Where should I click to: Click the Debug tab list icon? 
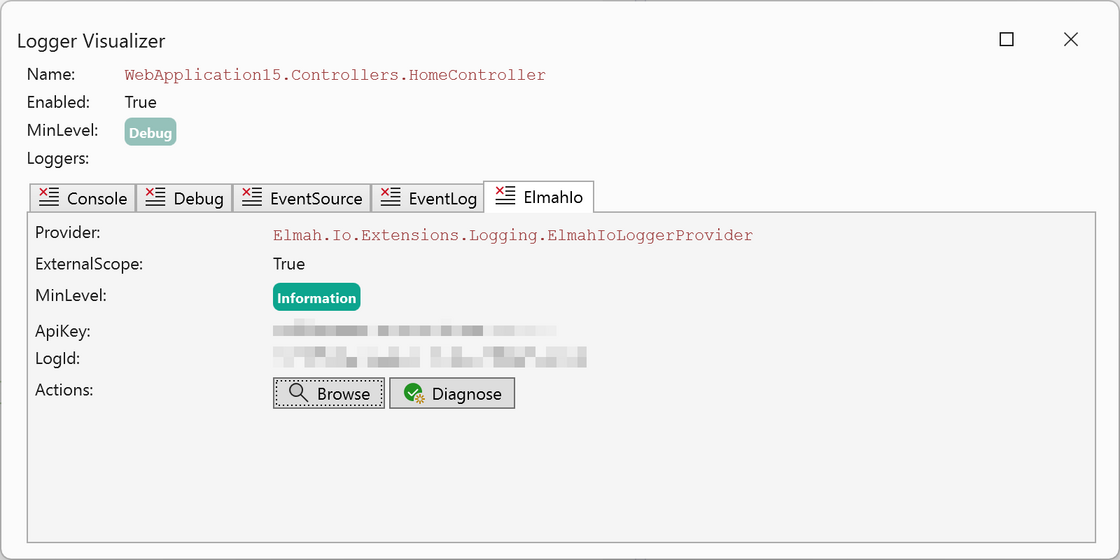(x=155, y=197)
